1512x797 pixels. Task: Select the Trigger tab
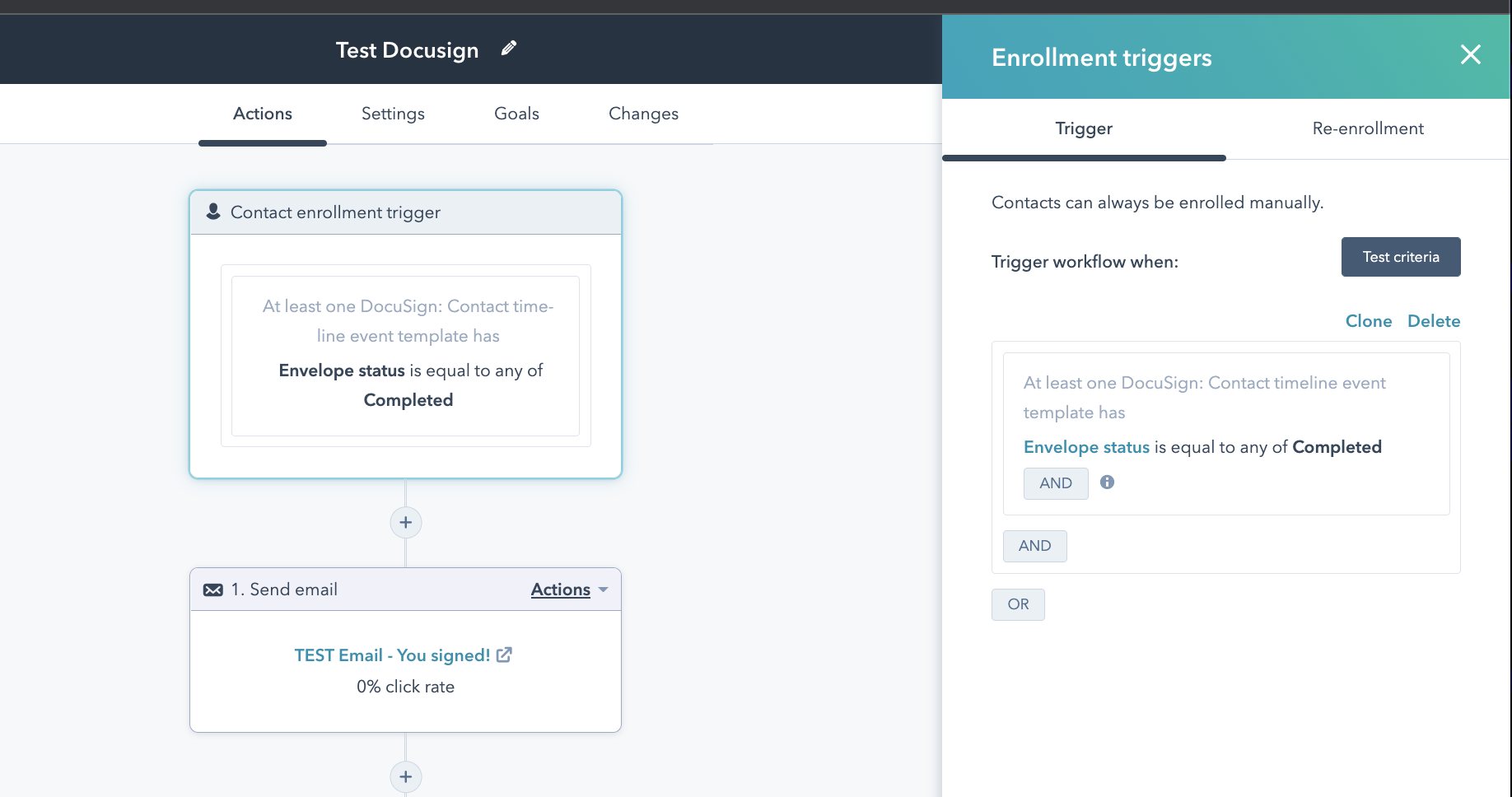pyautogui.click(x=1083, y=128)
